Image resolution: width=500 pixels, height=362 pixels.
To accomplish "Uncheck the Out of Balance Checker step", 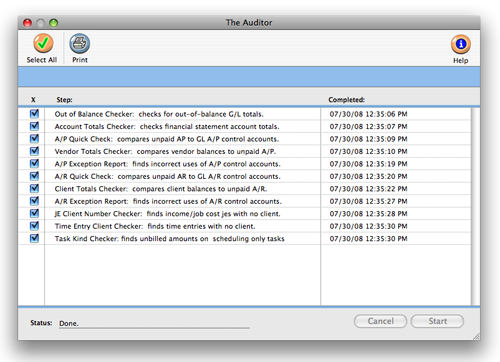I will [x=34, y=114].
